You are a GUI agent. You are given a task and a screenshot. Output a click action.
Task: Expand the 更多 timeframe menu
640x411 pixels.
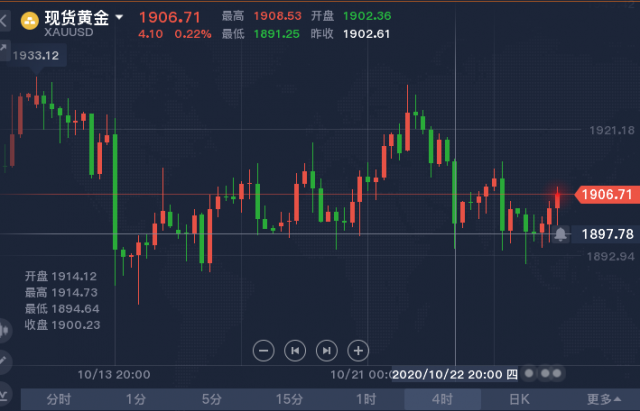click(x=603, y=399)
